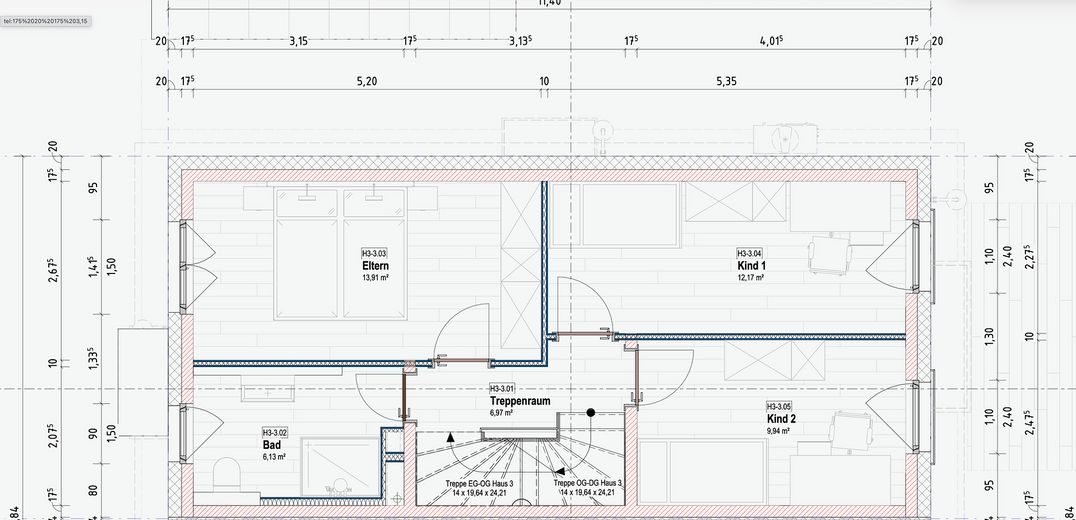Screen dimensions: 1076x520
Task: Click the Treppe OG-DG Haus 3 label
Action: pyautogui.click(x=588, y=484)
